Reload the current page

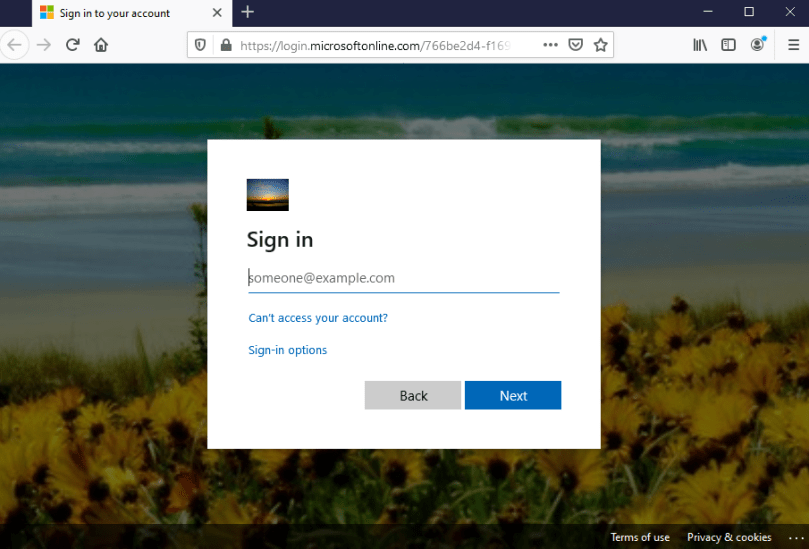(72, 45)
